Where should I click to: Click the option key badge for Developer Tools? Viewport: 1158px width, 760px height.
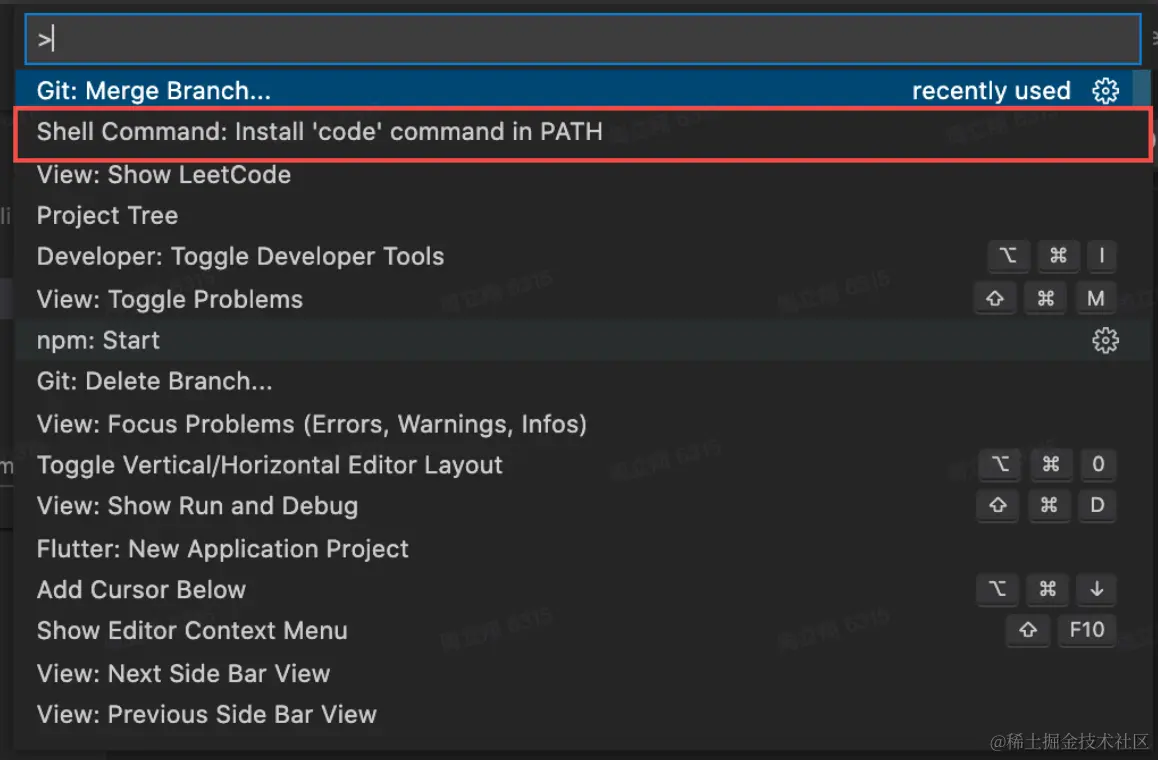coord(1008,256)
